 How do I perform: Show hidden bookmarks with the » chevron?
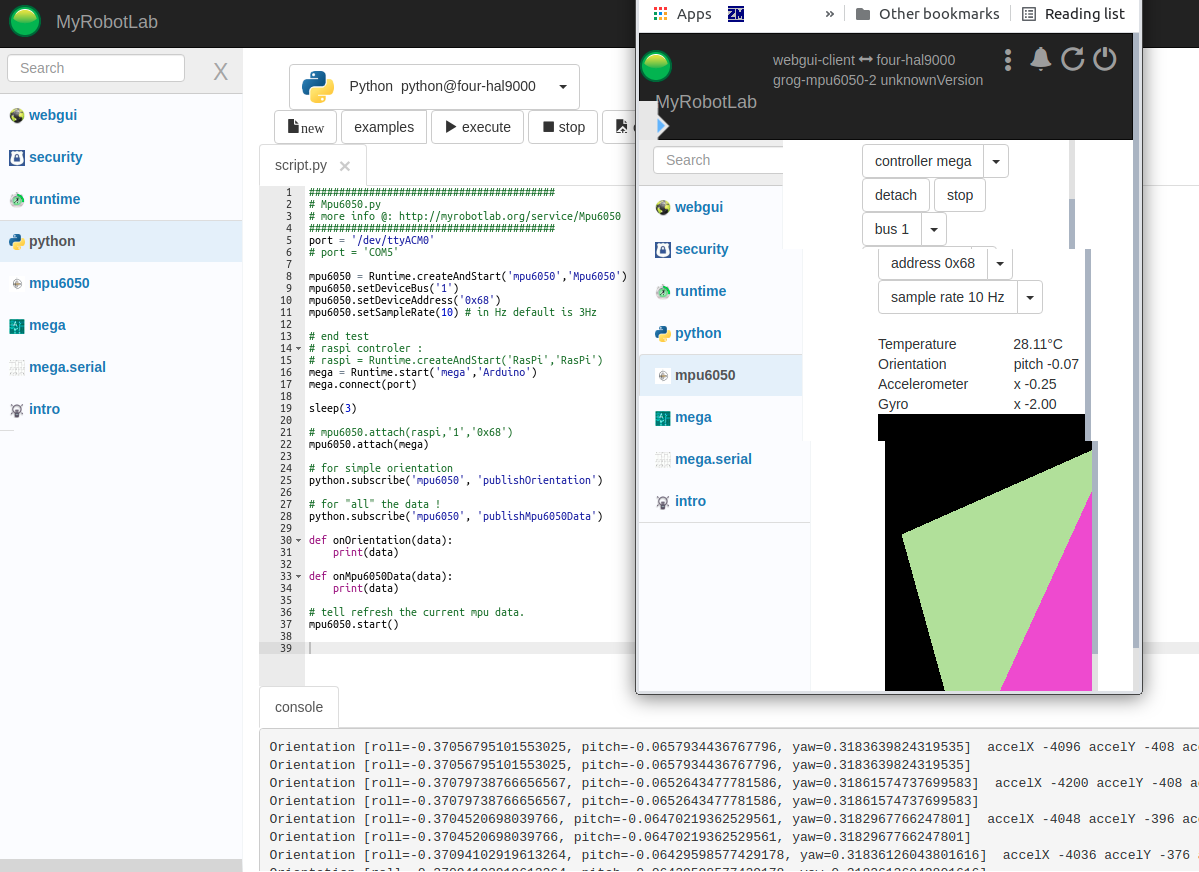pos(830,14)
